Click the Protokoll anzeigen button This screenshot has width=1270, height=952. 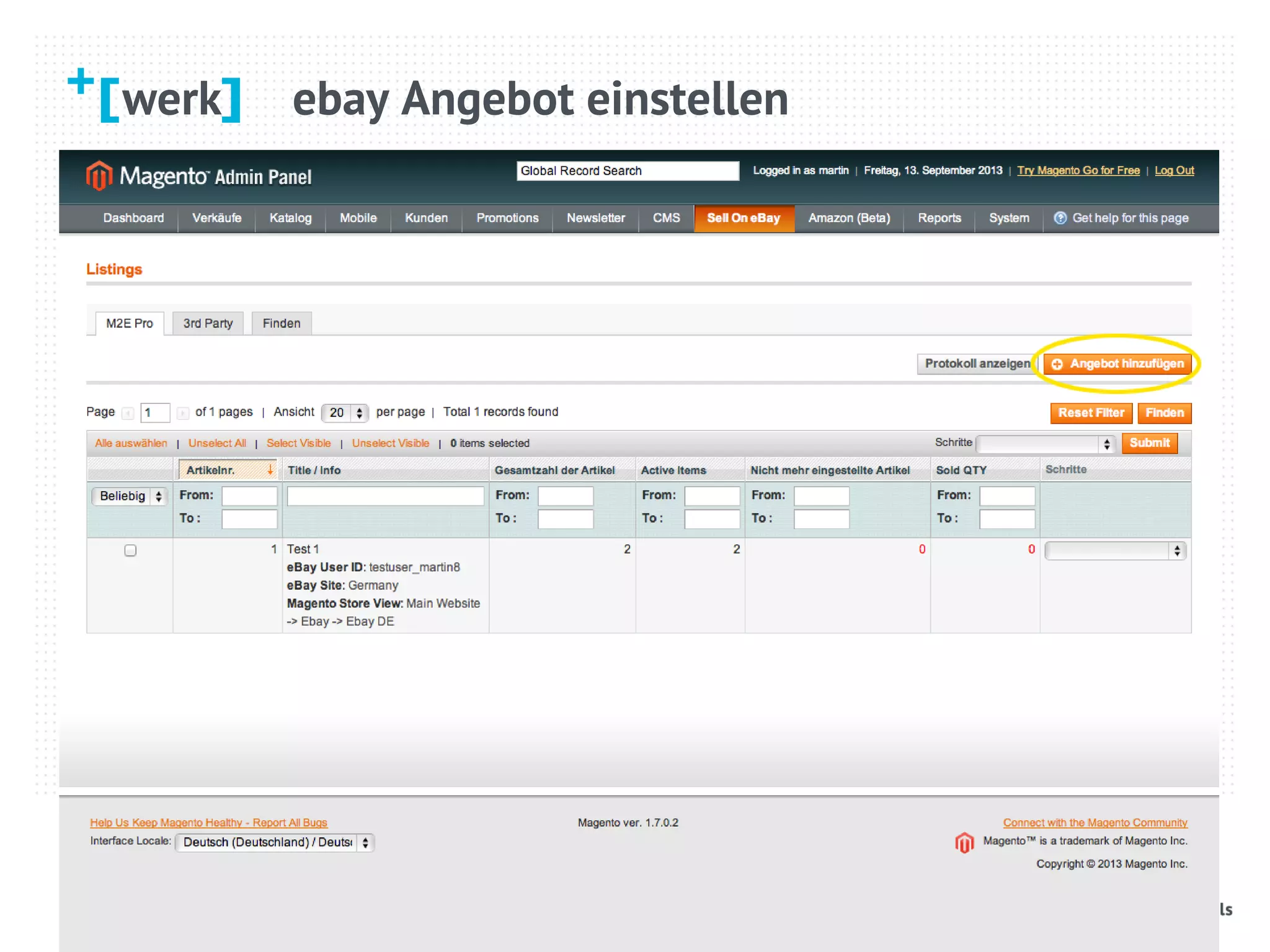(x=976, y=364)
